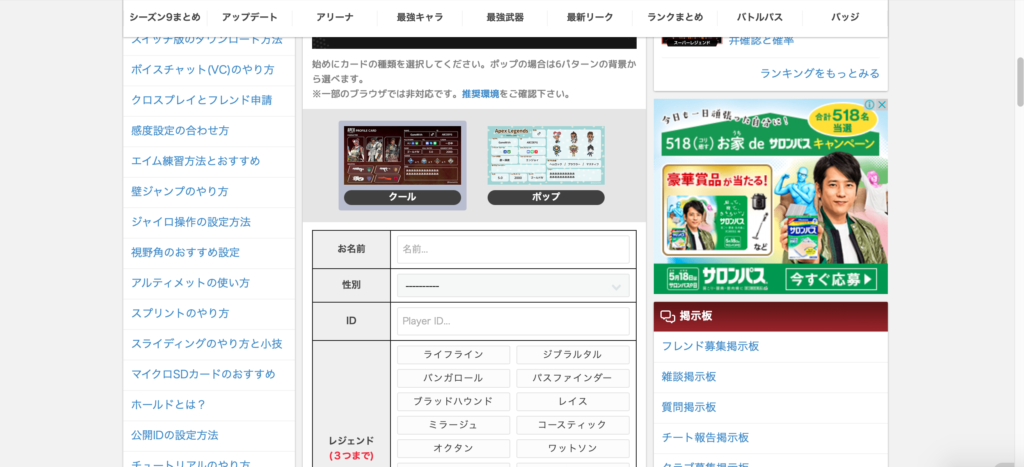Open the 性別 dropdown
Viewport: 1024px width, 467px height.
click(x=513, y=286)
